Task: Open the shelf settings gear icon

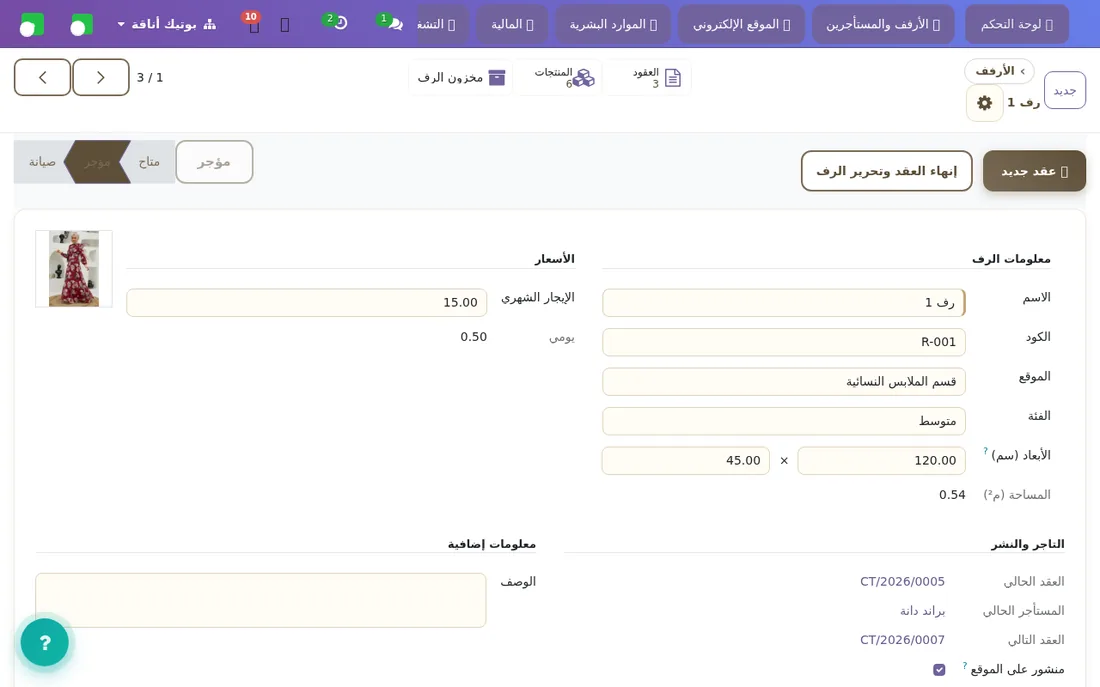Action: (984, 103)
